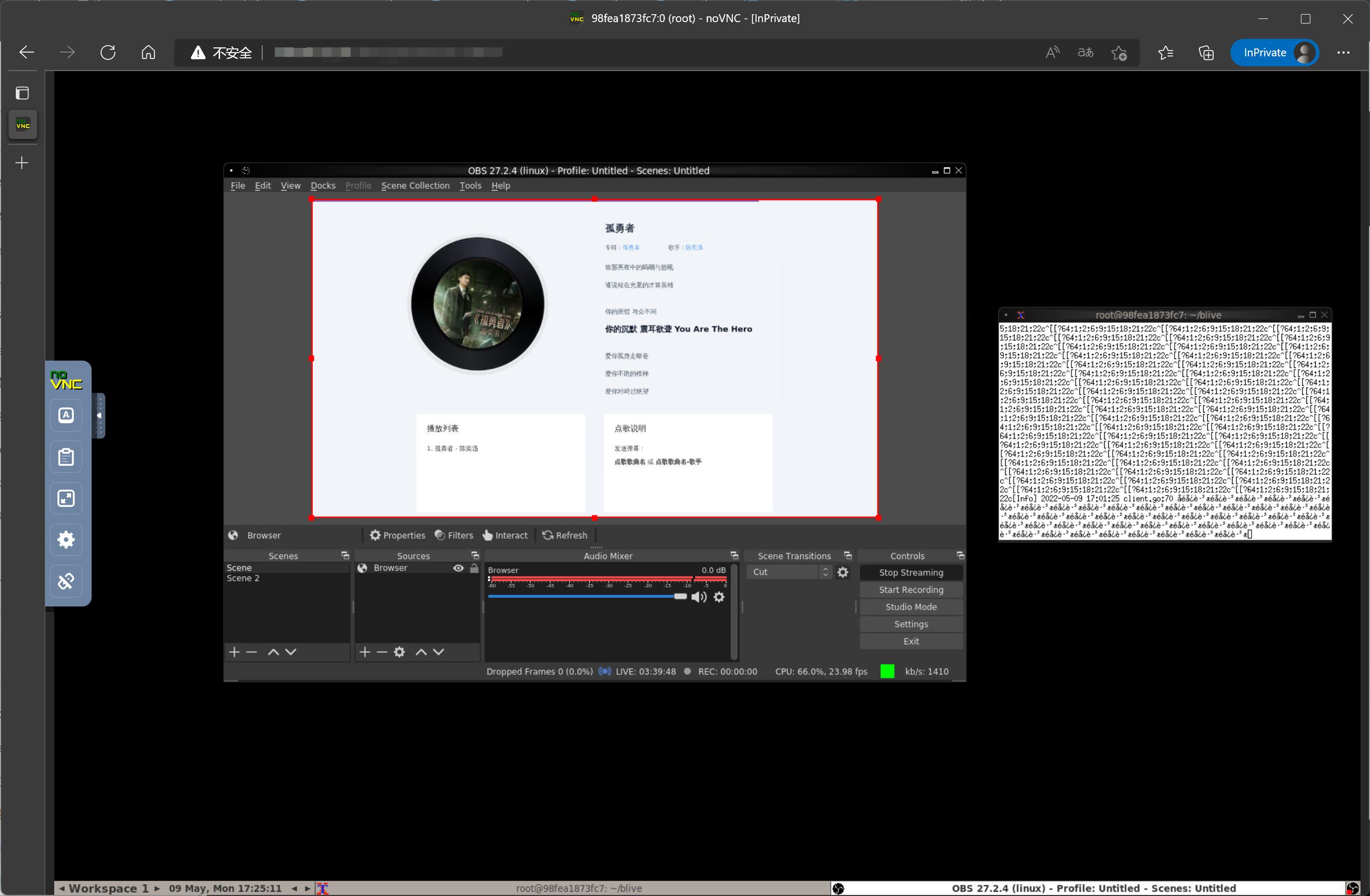Hide the Browser source eye icon

click(x=458, y=568)
